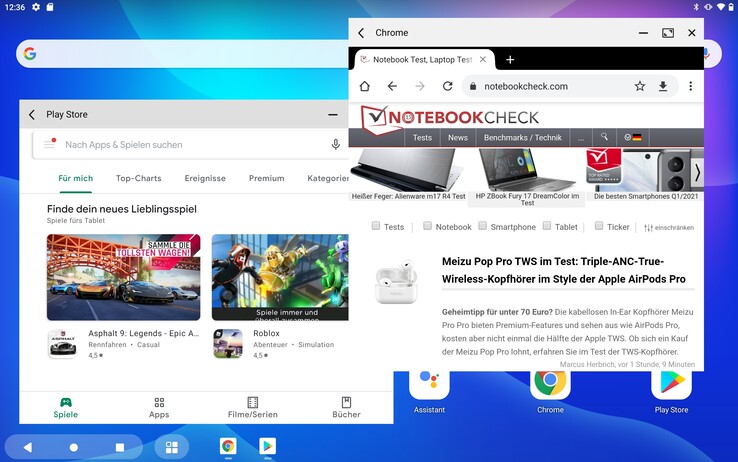Tap Android home navigation button
This screenshot has width=738, height=462.
pos(74,447)
